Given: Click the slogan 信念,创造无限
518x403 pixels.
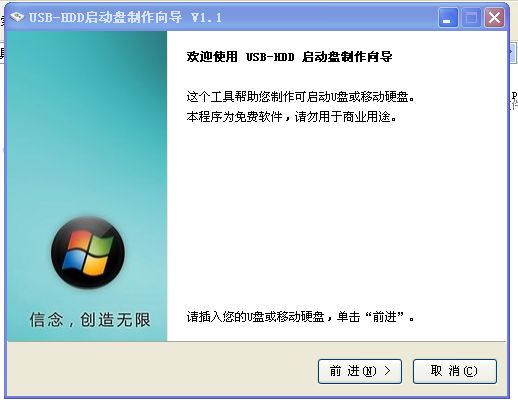Looking at the screenshot, I should tap(90, 319).
